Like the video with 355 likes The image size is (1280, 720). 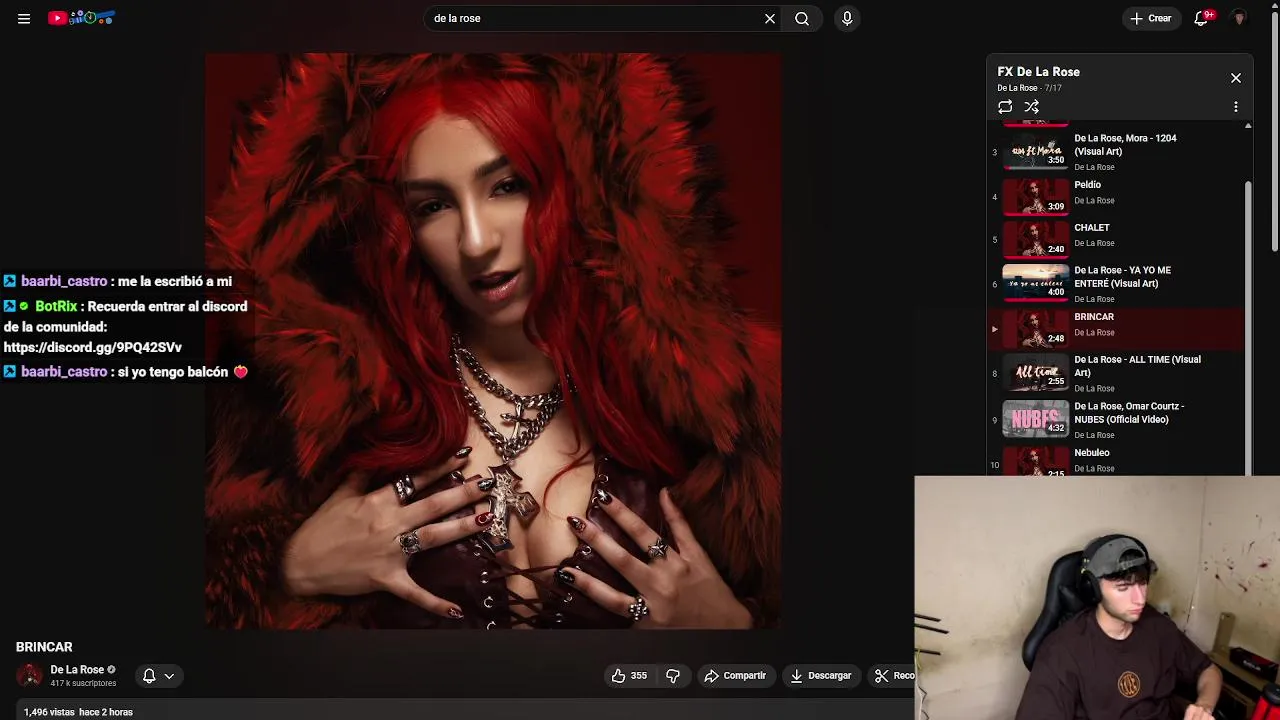[x=629, y=676]
